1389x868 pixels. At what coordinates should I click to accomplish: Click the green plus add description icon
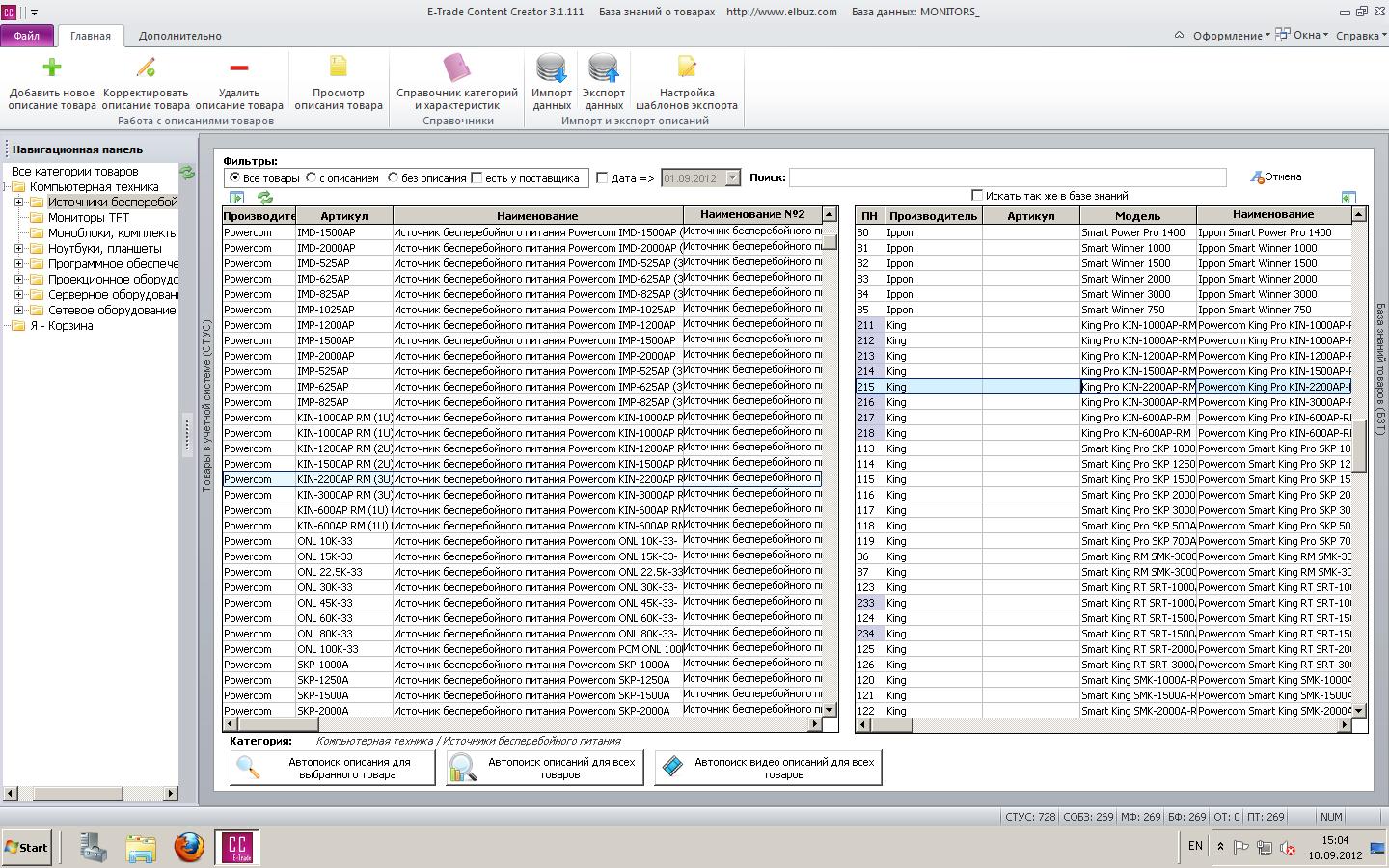(52, 67)
